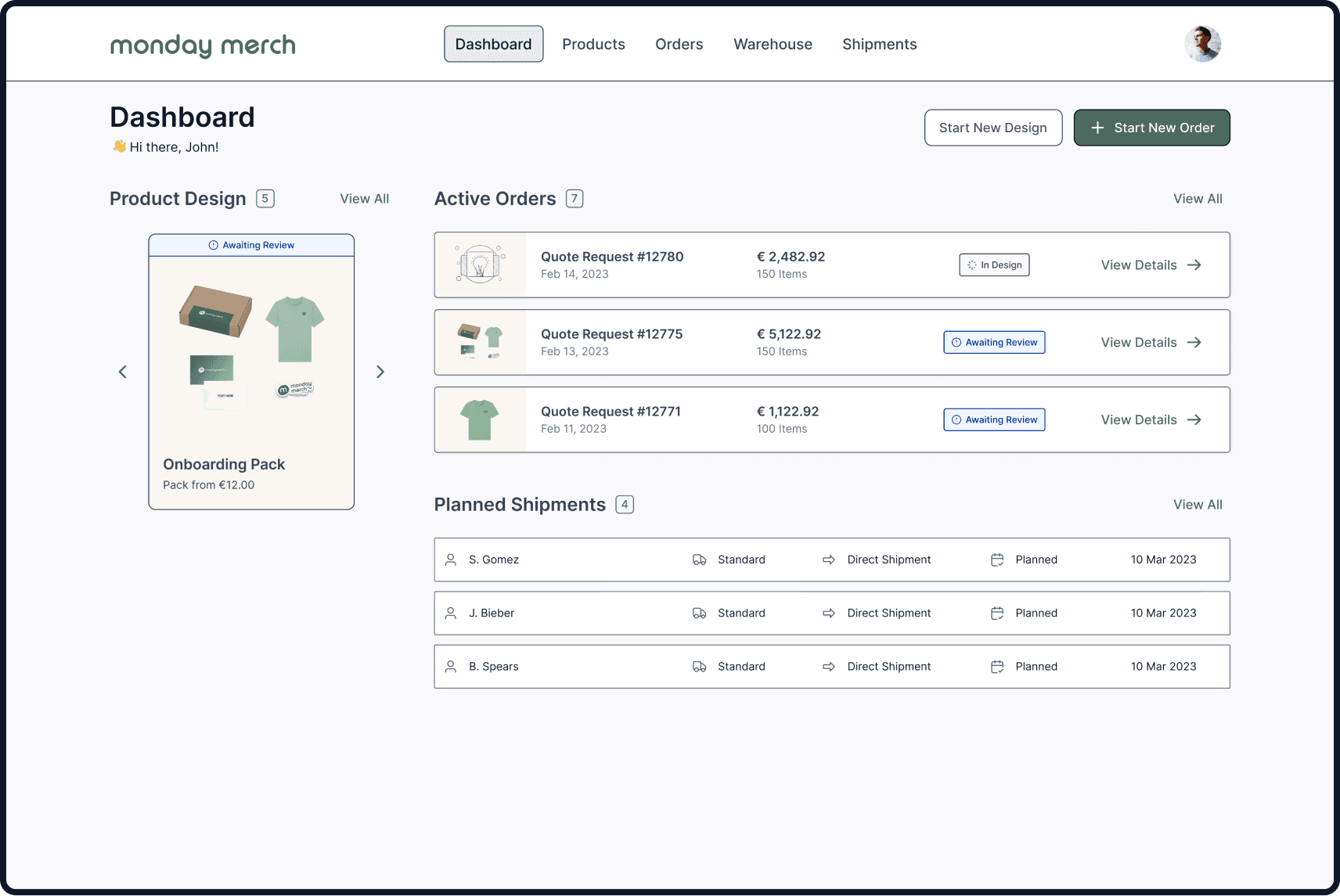The image size is (1340, 896).
Task: Click Direct Shipment text in J. Bieber row
Action: pos(889,613)
